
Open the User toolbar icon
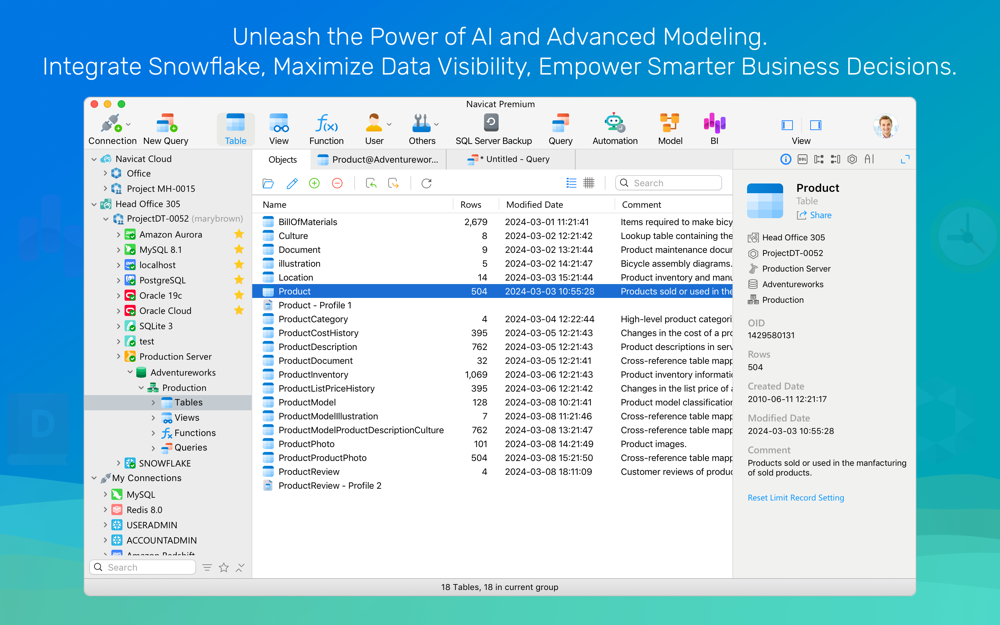click(374, 129)
